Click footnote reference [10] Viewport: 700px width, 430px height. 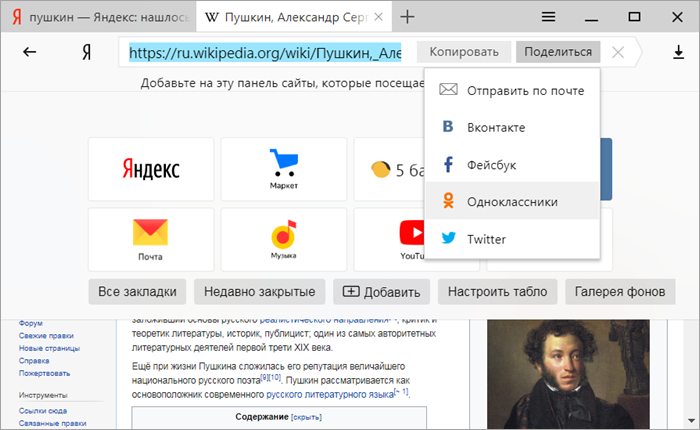pos(275,377)
